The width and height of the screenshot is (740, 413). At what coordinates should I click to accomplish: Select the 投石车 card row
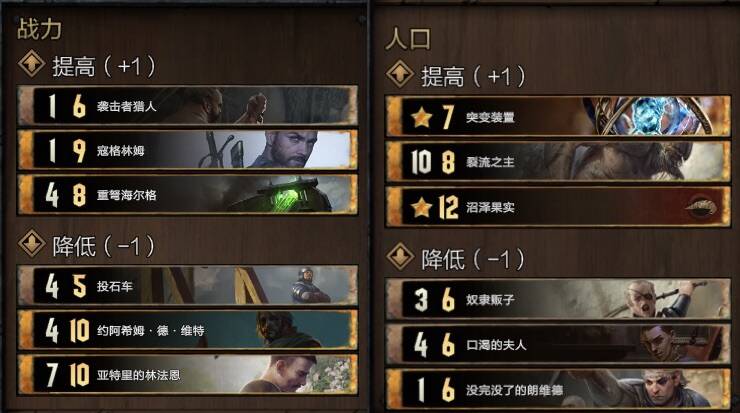tap(187, 286)
